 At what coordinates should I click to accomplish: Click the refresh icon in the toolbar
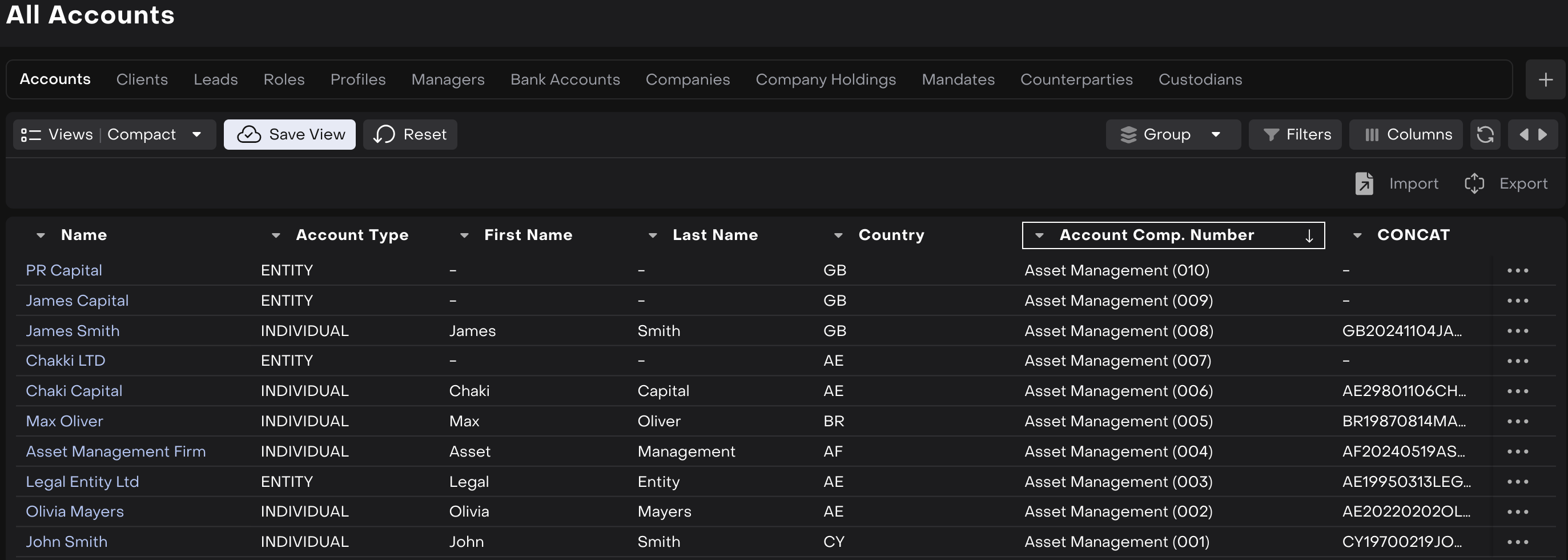[x=1485, y=134]
